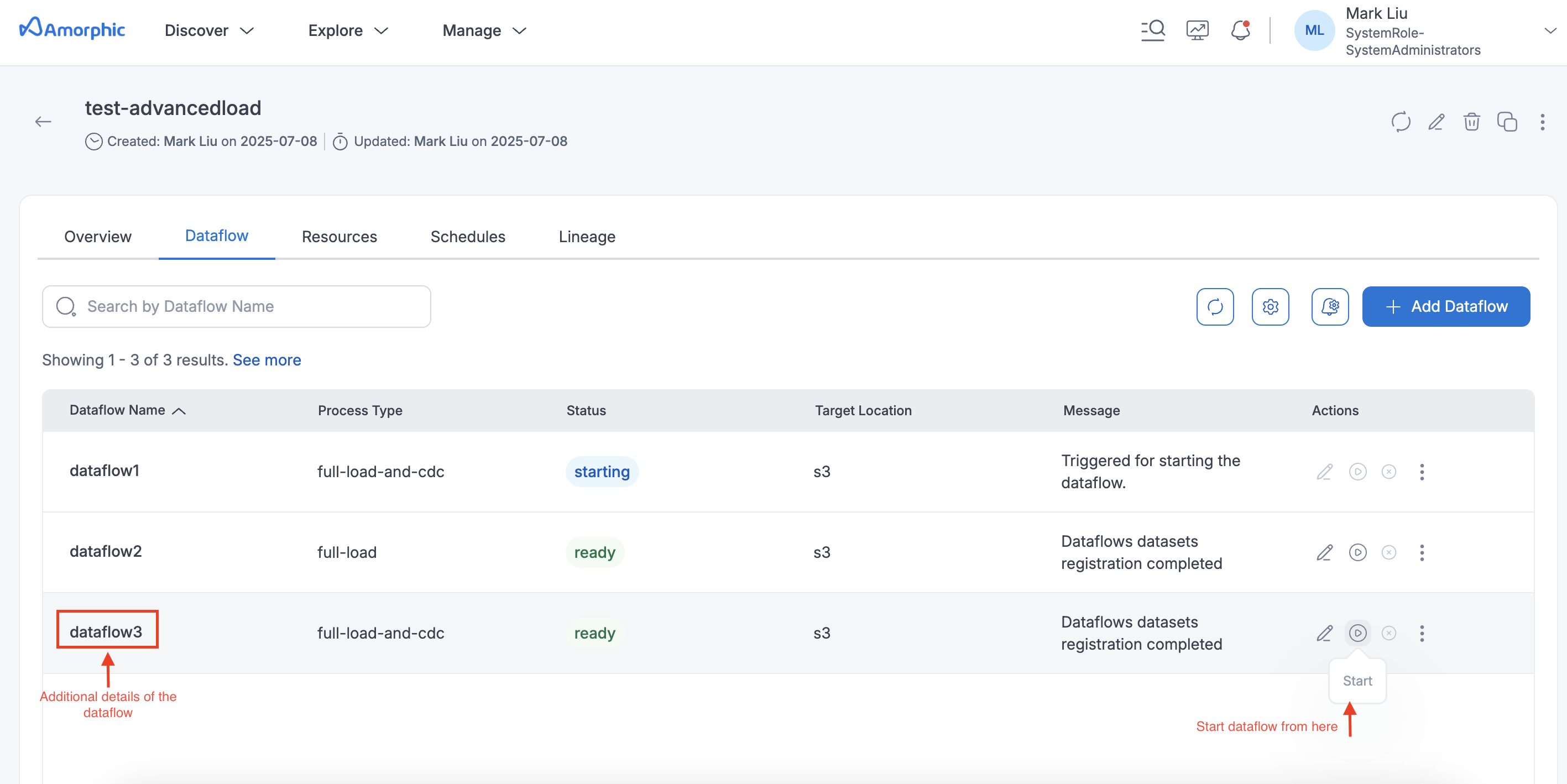
Task: Click the delete trash icon for test-advancedload
Action: (1471, 122)
